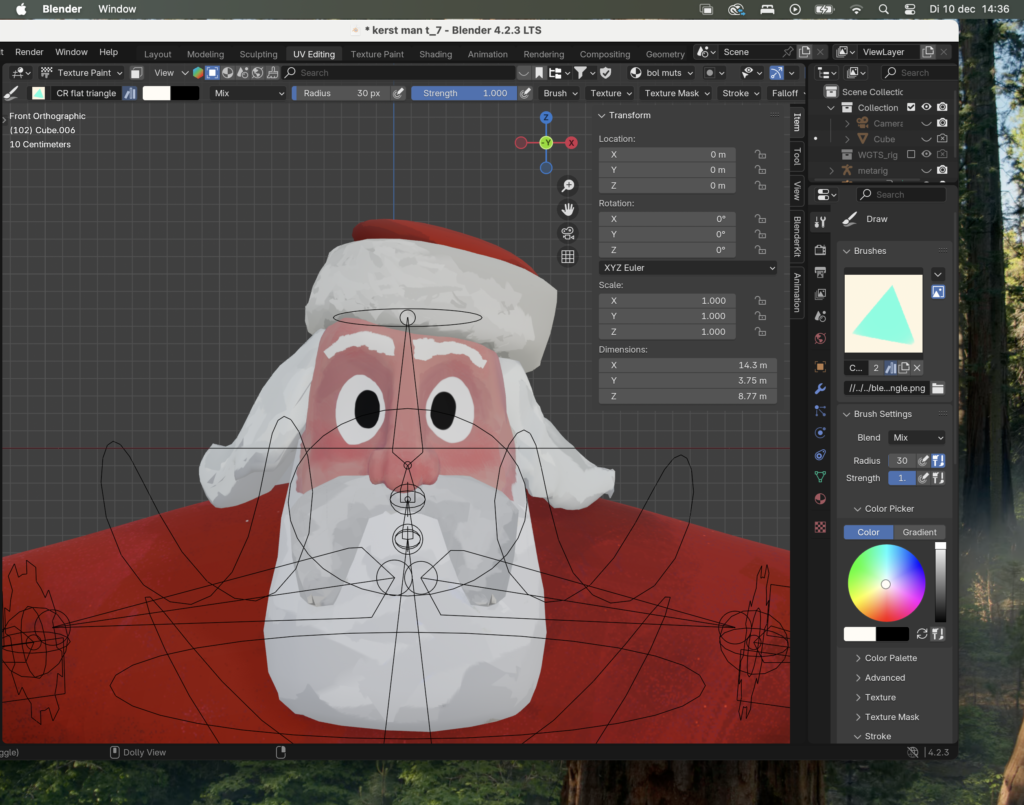Toggle Location X lock icon
Image resolution: width=1024 pixels, height=805 pixels.
[760, 155]
